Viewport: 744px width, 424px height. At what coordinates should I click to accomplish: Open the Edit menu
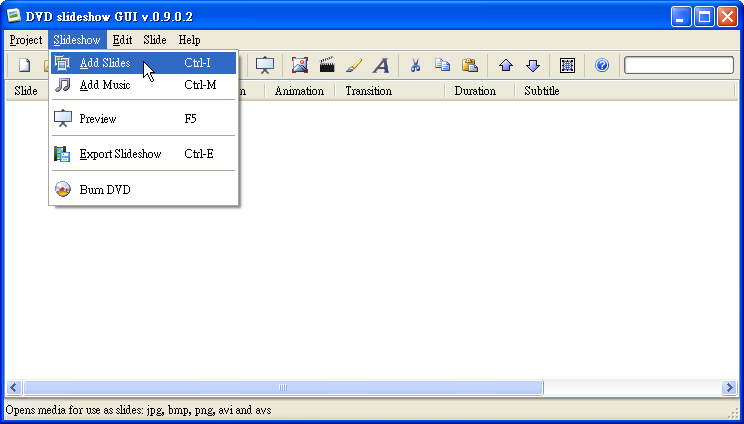click(122, 40)
